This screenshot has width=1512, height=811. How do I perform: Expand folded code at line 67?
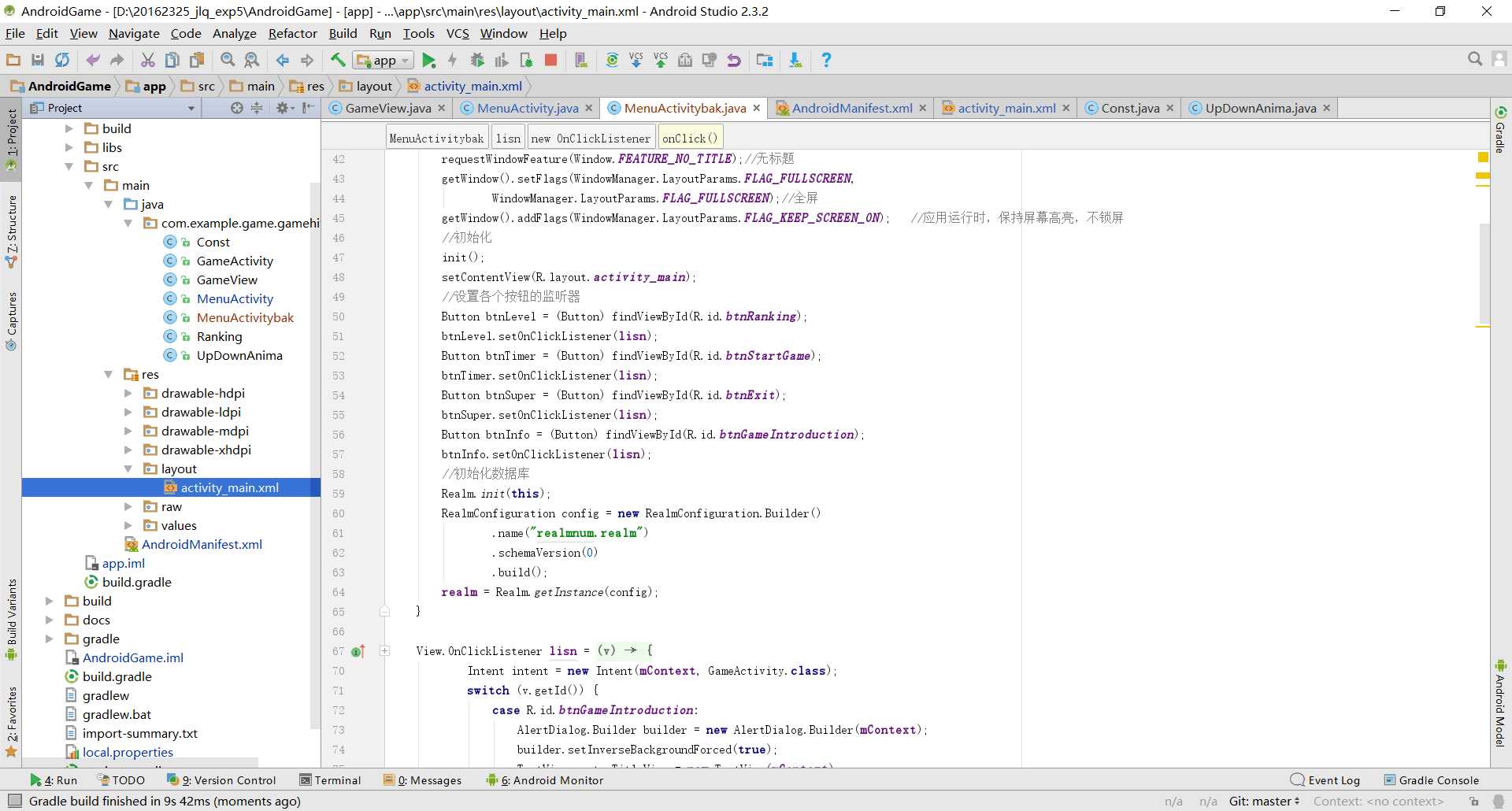[x=385, y=650]
